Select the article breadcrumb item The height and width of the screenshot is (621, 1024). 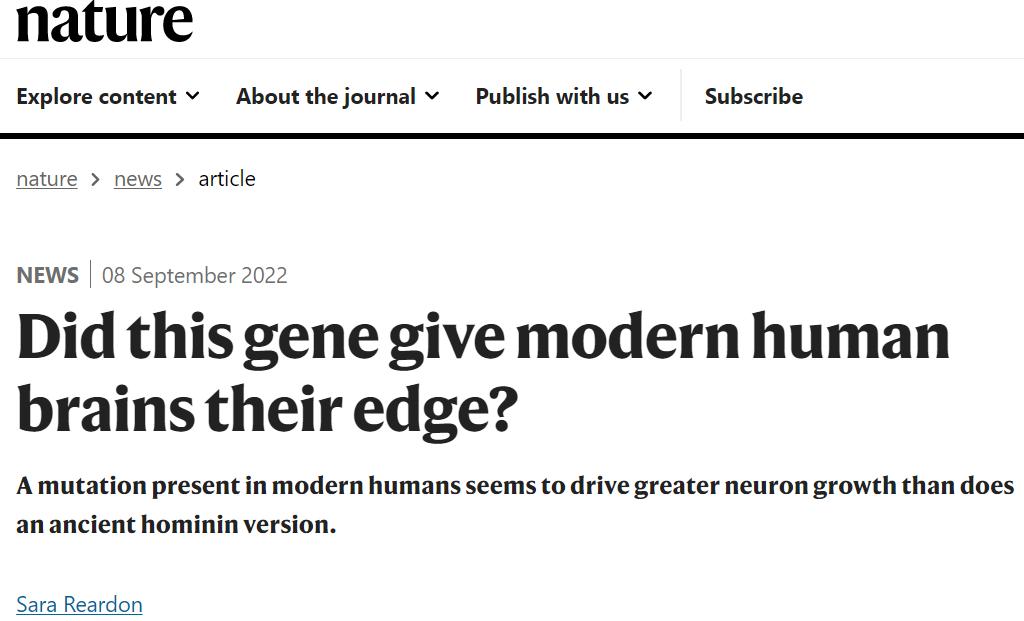[227, 179]
